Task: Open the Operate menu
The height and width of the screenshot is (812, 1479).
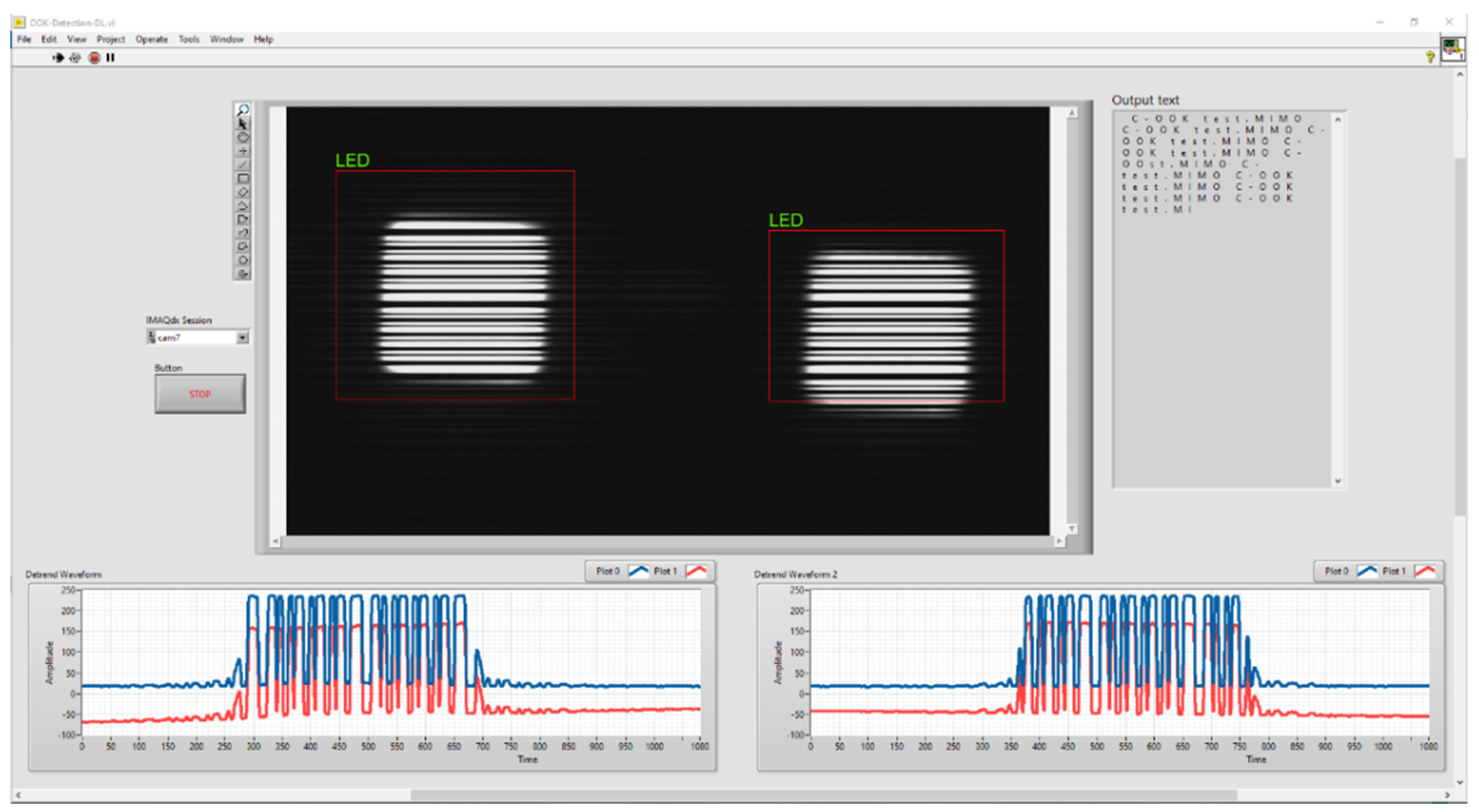Action: [152, 40]
